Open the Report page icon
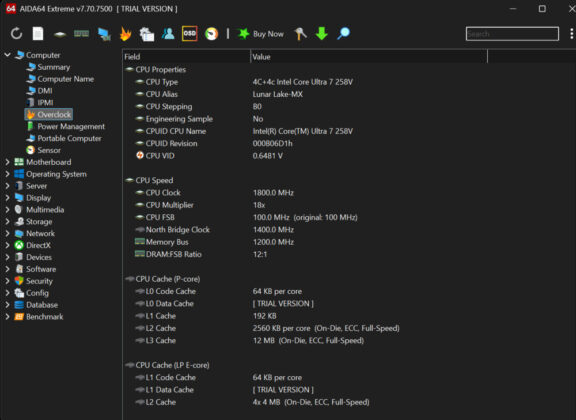 pyautogui.click(x=38, y=34)
